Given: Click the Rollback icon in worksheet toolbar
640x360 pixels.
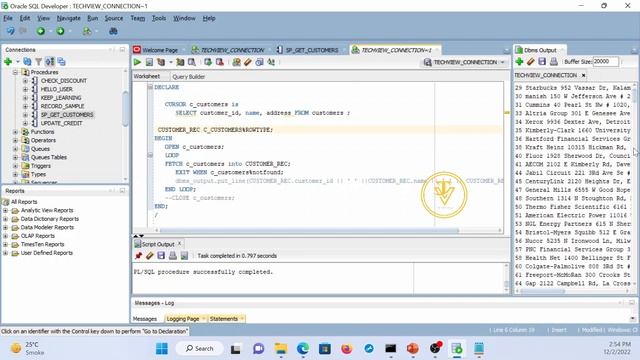Looking at the screenshot, I should pos(220,62).
